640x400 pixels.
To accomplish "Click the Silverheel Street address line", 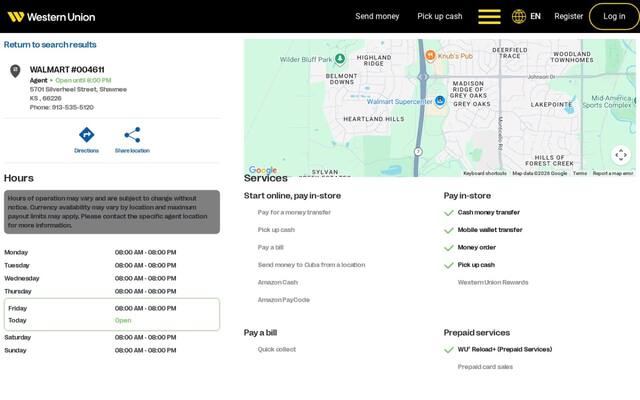I will [78, 89].
